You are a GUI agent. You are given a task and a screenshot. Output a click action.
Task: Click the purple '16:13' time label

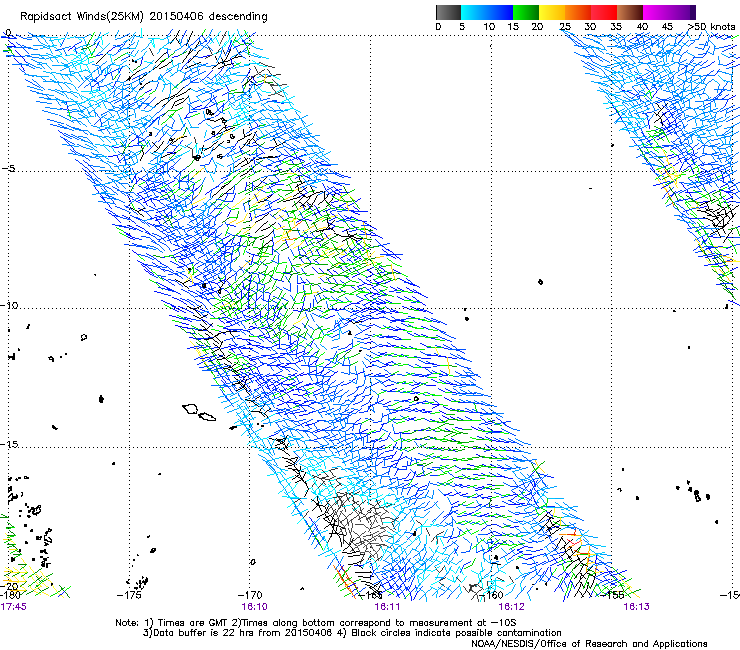pos(637,606)
